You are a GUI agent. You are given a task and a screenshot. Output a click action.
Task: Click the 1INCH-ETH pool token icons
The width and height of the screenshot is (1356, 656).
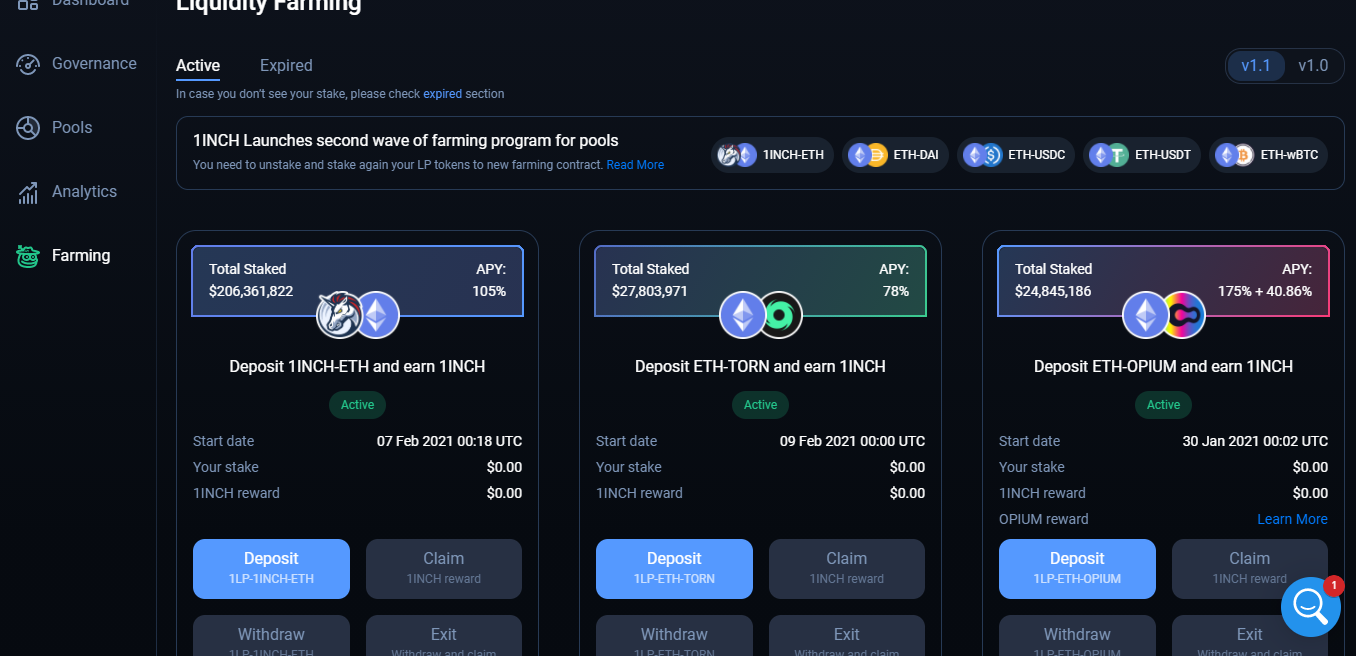pyautogui.click(x=358, y=315)
